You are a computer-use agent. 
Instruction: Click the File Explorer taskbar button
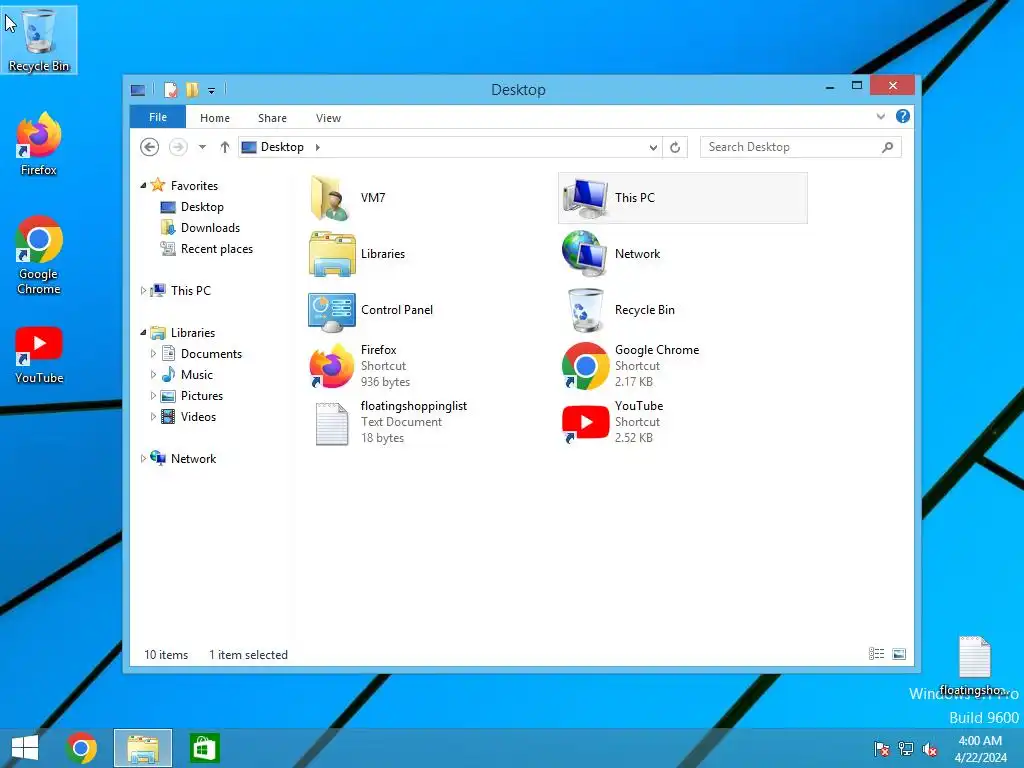coord(143,748)
